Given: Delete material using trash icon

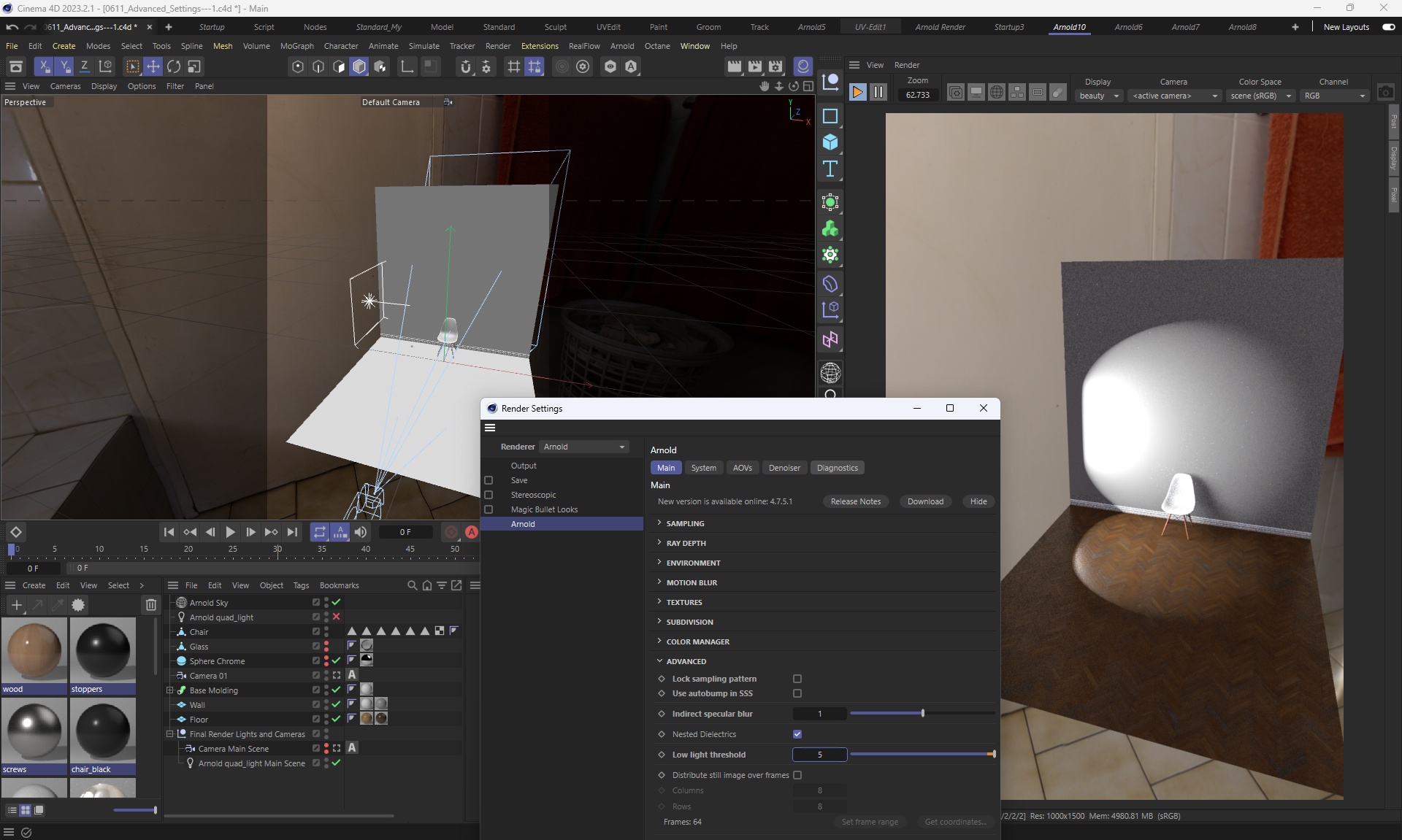Looking at the screenshot, I should (150, 604).
